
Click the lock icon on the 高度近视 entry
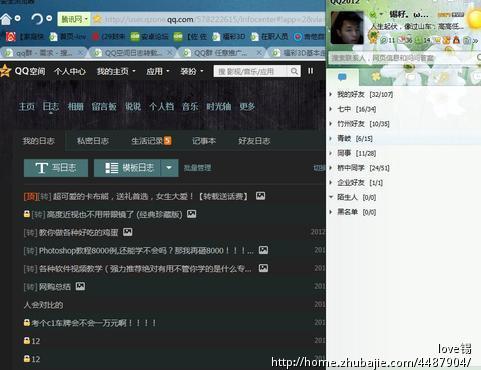tap(27, 214)
